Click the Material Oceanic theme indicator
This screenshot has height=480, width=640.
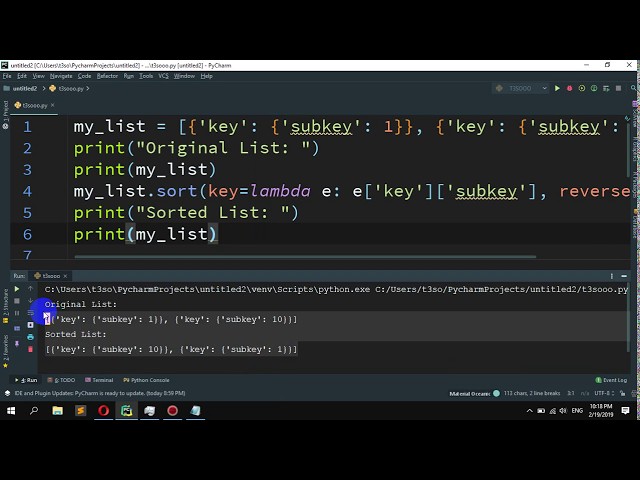(474, 393)
